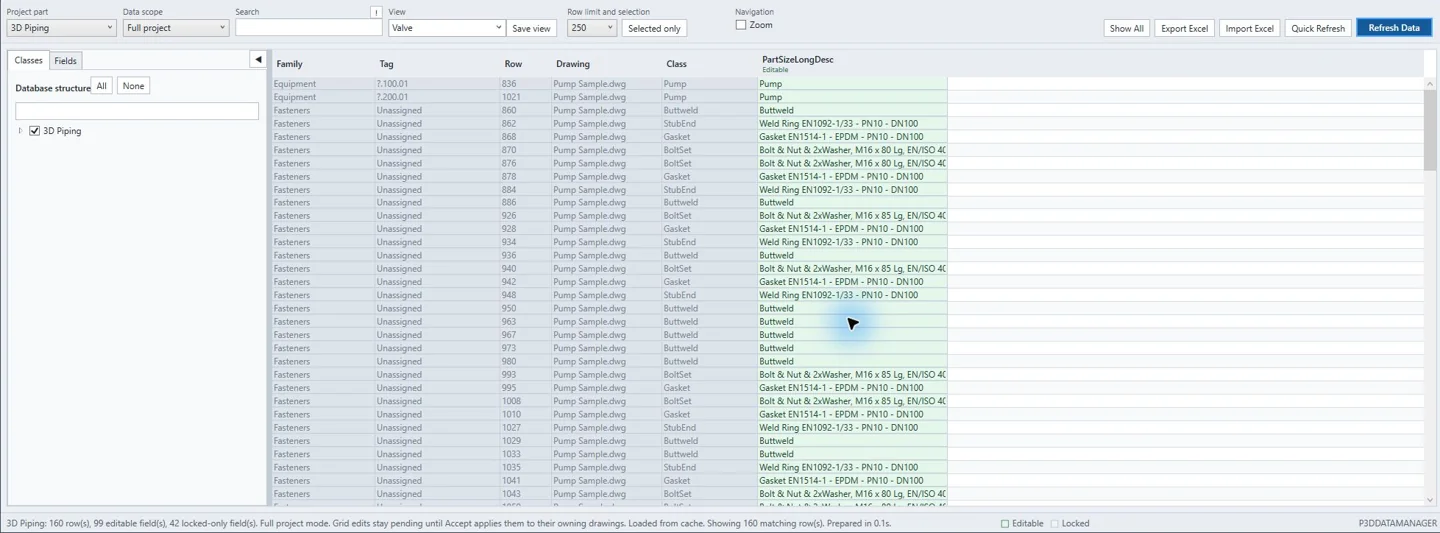This screenshot has width=1440, height=533.
Task: Sort by the Class column header
Action: (676, 64)
